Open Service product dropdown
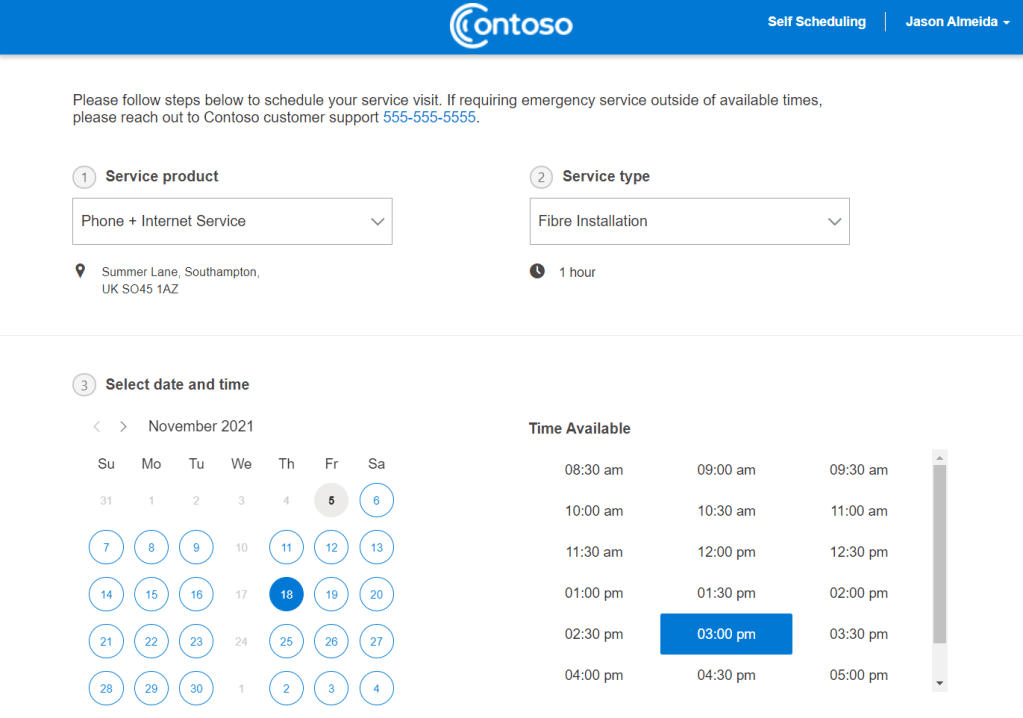 (x=232, y=221)
